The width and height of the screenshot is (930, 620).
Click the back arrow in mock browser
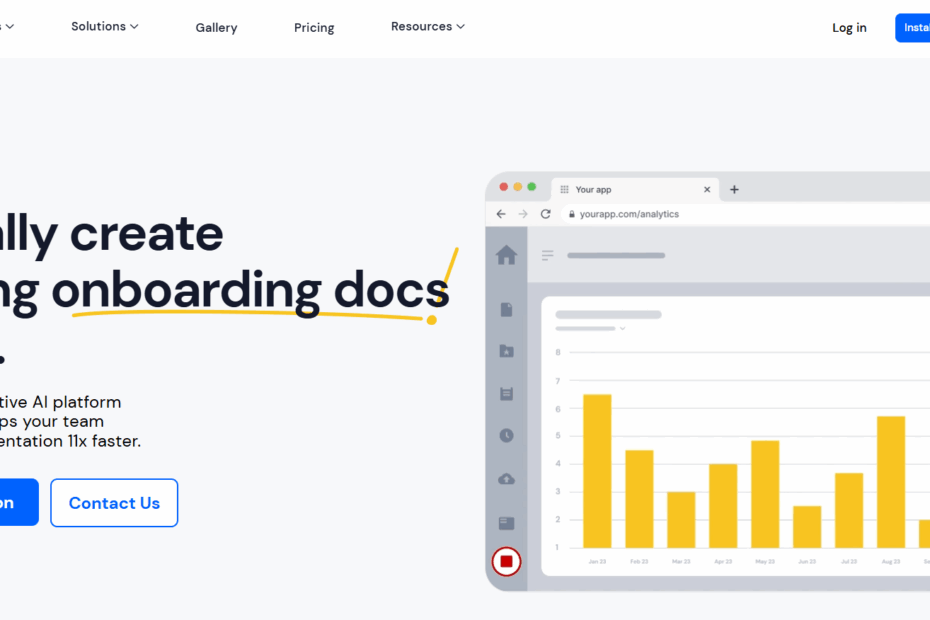pos(501,214)
